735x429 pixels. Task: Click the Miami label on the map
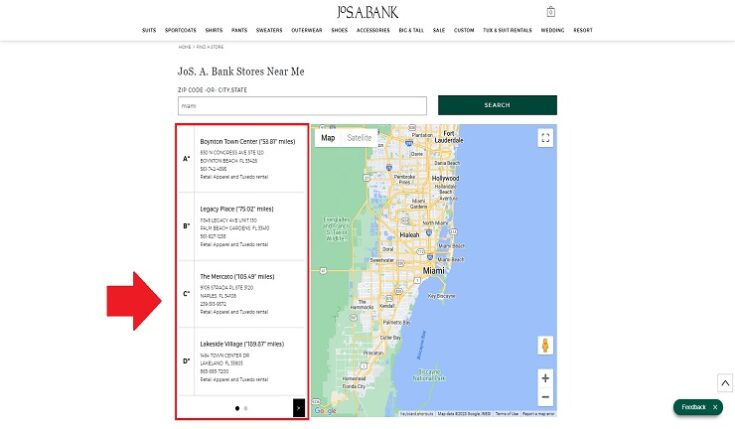point(434,271)
